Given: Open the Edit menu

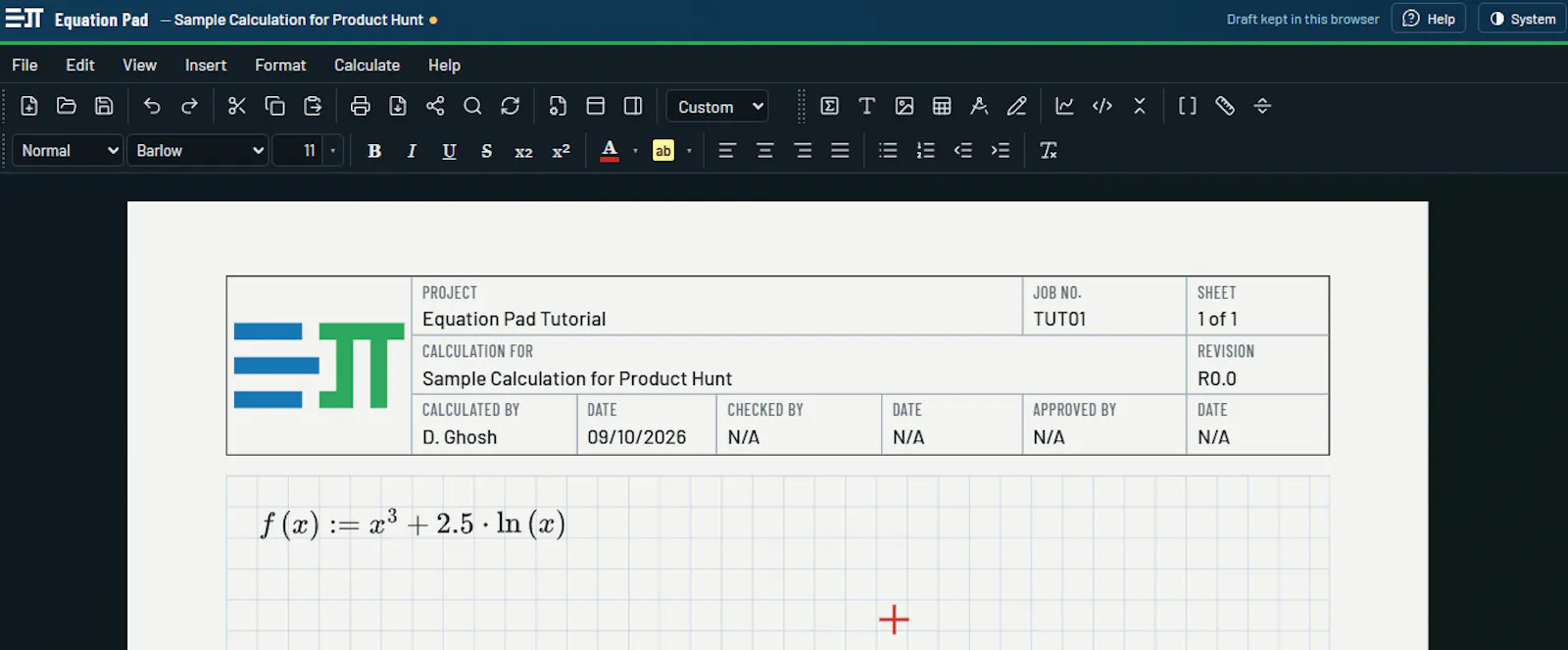Looking at the screenshot, I should coord(80,65).
